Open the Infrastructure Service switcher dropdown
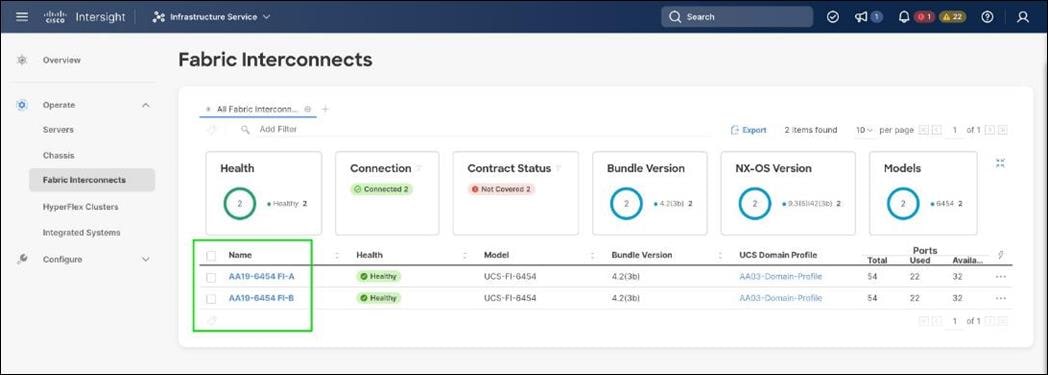 point(211,17)
